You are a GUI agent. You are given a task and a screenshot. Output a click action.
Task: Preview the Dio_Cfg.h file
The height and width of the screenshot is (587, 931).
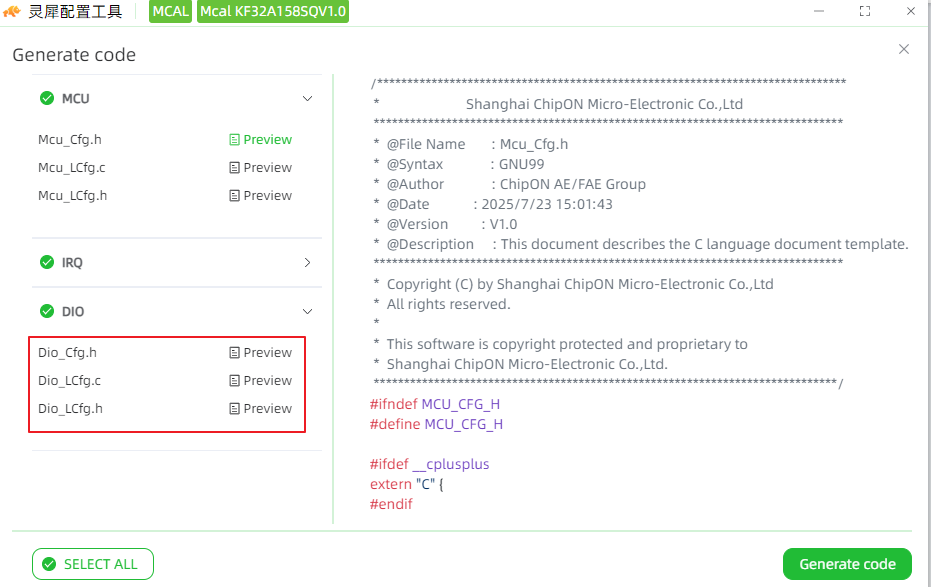(x=261, y=353)
